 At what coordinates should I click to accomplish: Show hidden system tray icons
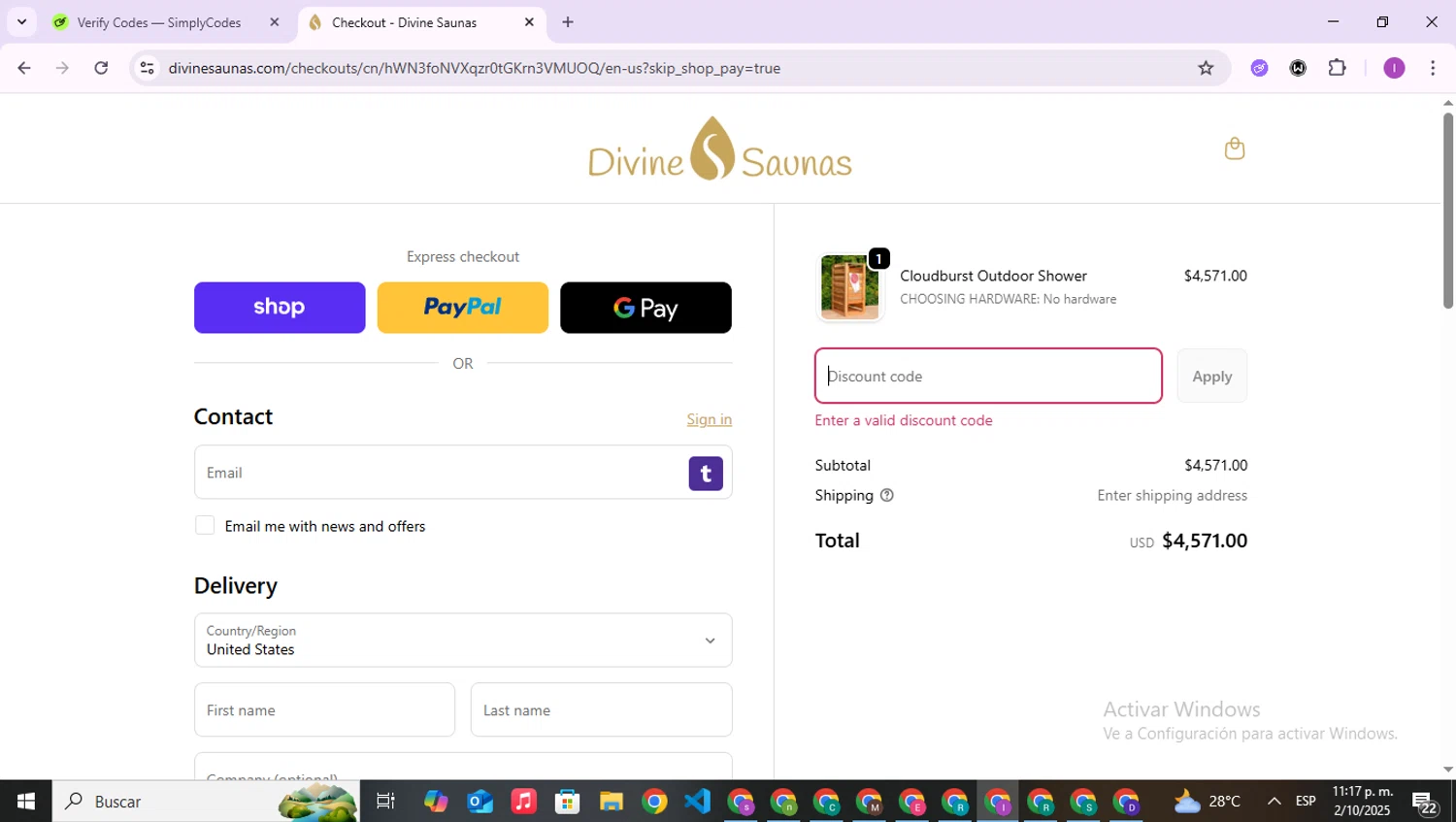(1274, 802)
